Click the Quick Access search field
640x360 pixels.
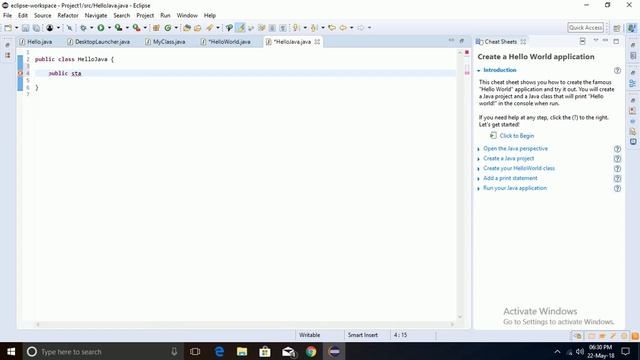(x=585, y=27)
